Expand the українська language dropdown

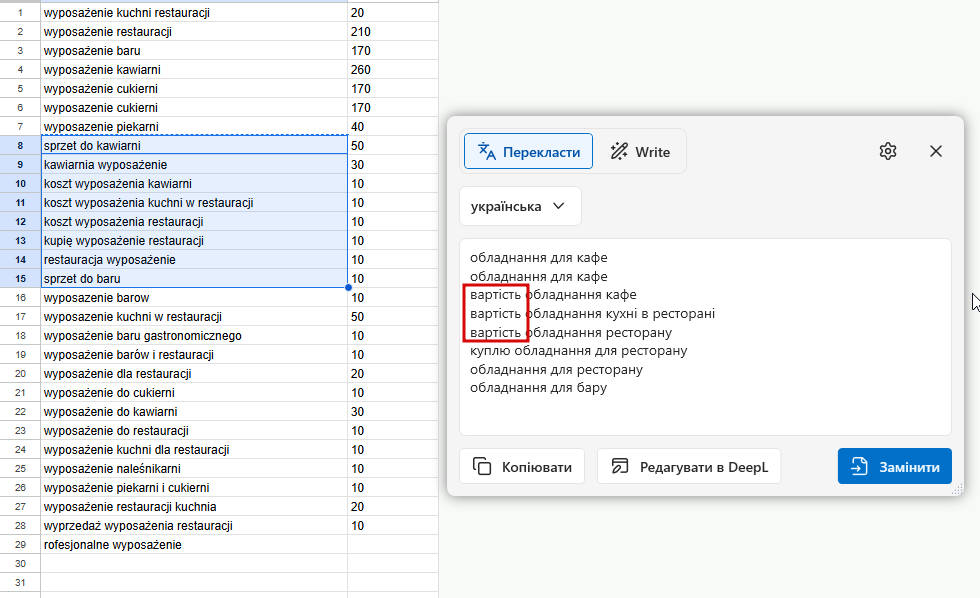pyautogui.click(x=519, y=206)
